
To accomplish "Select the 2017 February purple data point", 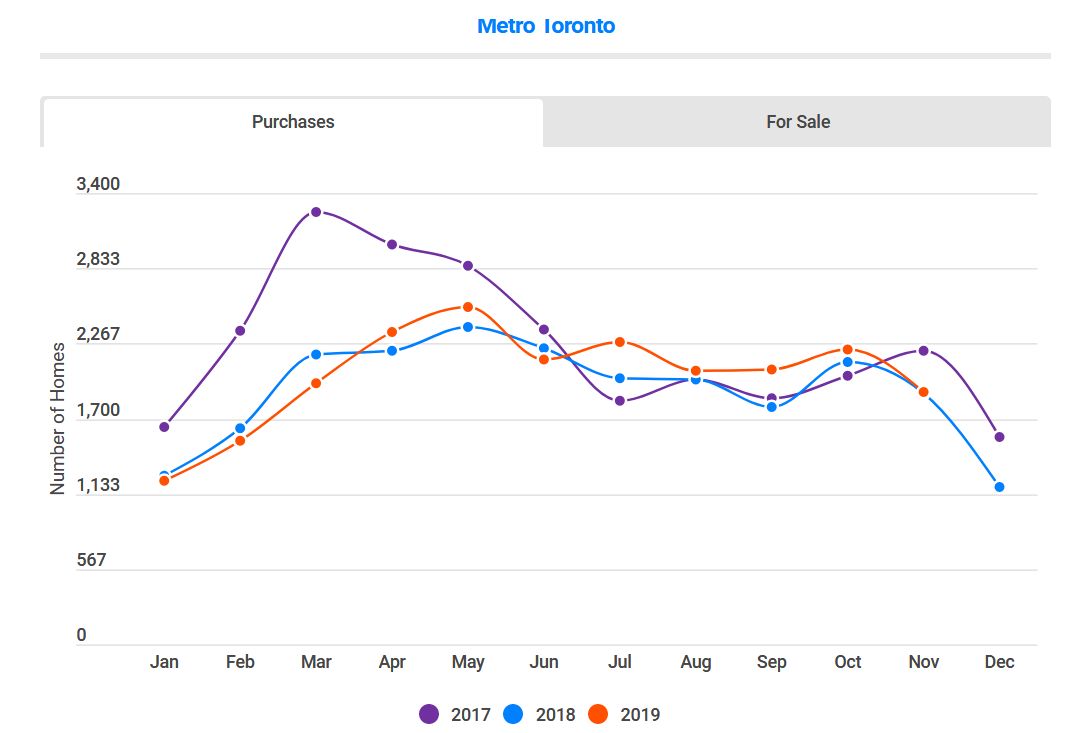I will (x=240, y=331).
